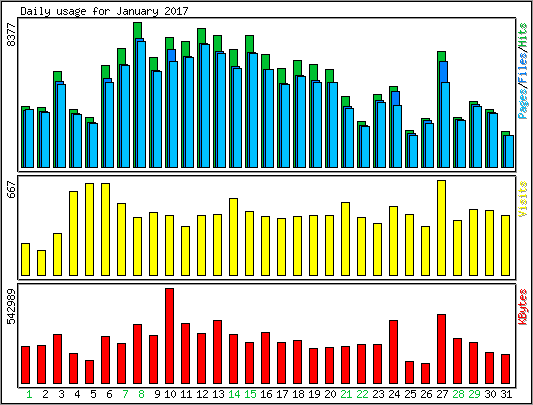Screen dimensions: 533x405
Task: Click the yellow visits bar for day 14
Action: (x=234, y=237)
